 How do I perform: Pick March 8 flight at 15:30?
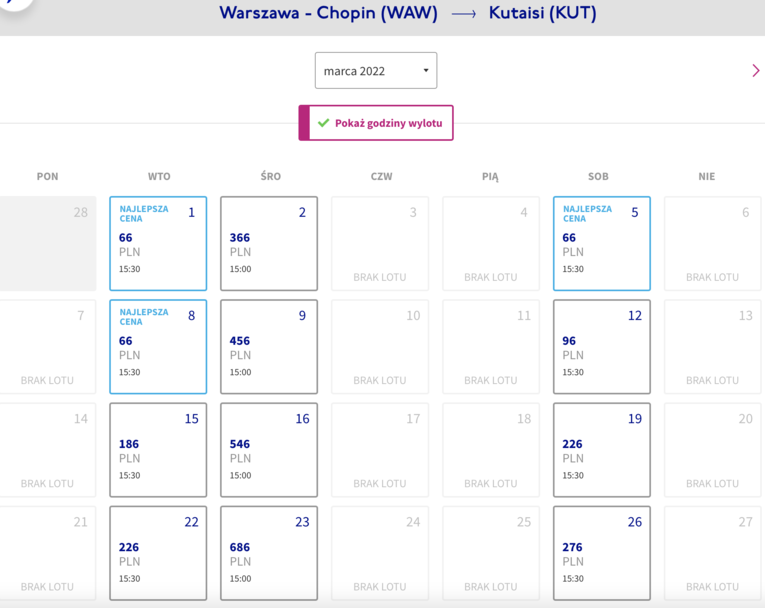coord(158,347)
